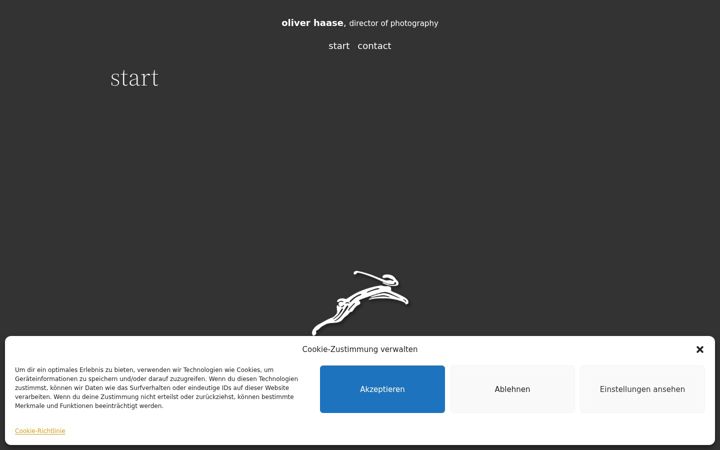Click the 'Cookie-Zustimmung verwalten' banner title

coord(360,349)
